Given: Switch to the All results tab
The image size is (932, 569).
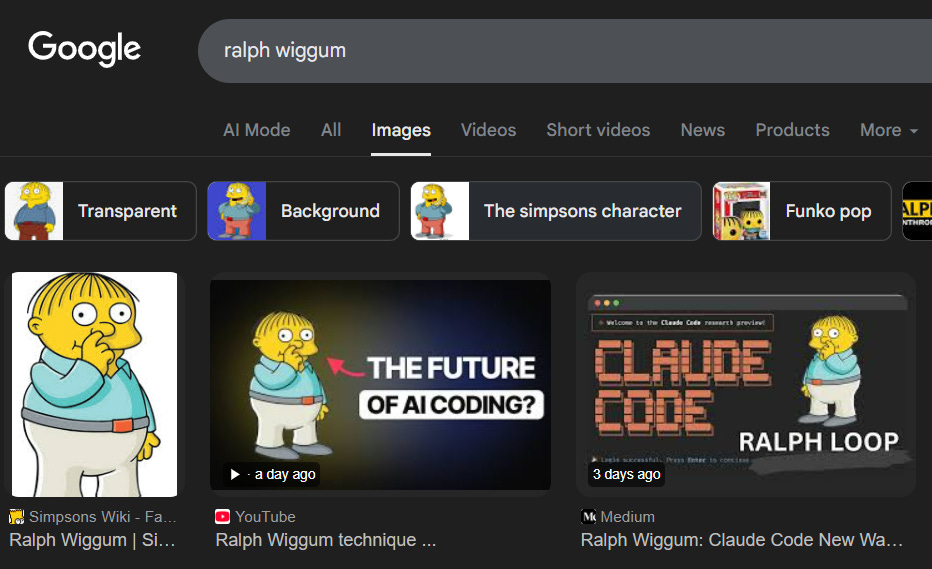Looking at the screenshot, I should click(331, 130).
